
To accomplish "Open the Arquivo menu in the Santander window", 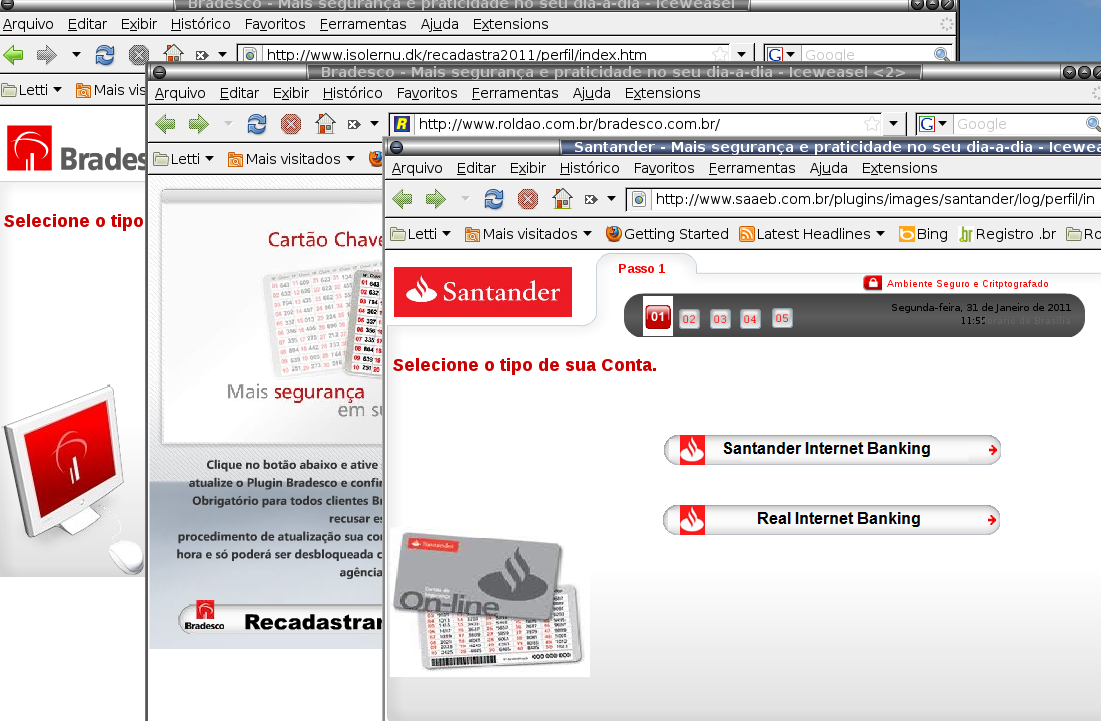I will pos(417,168).
